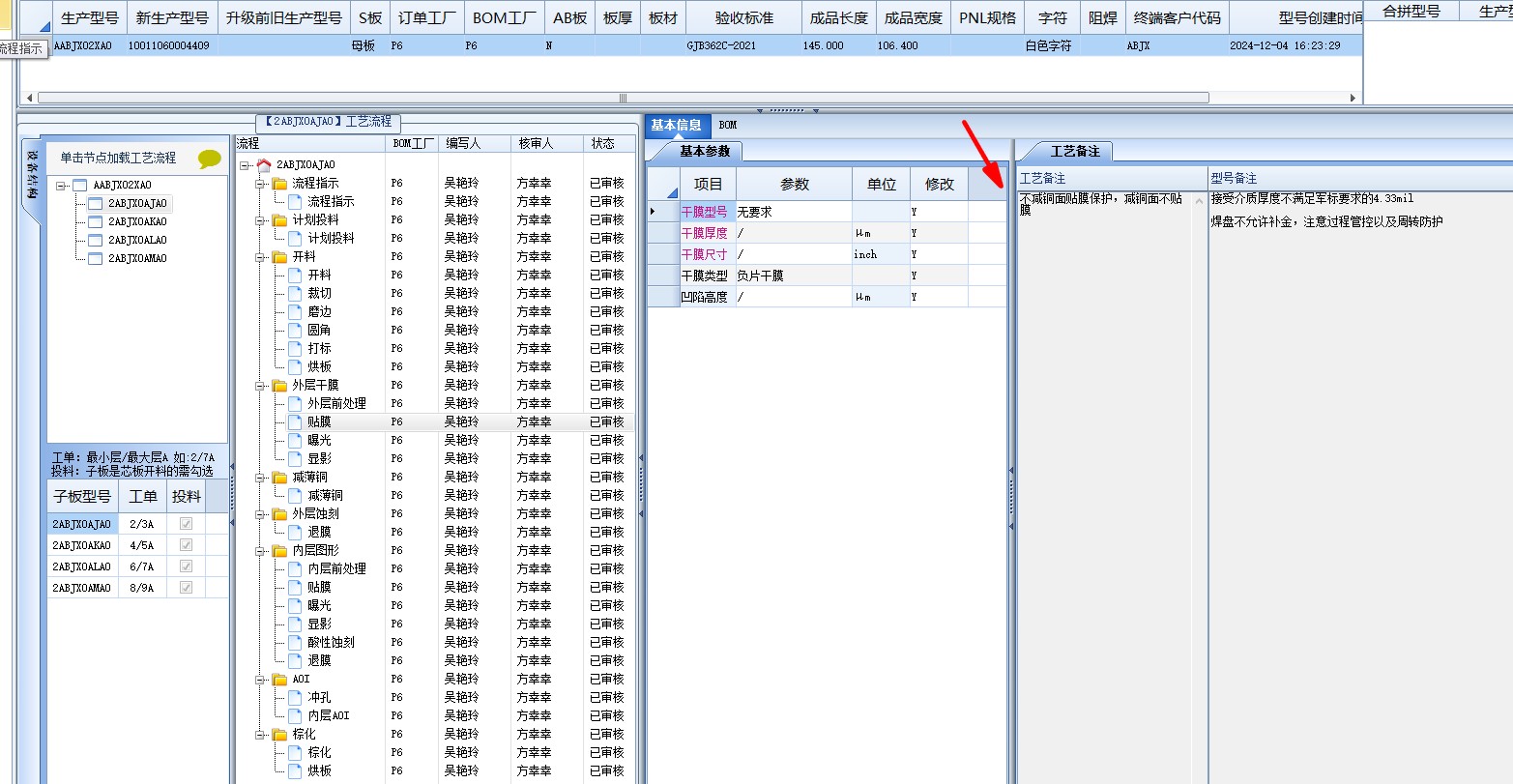Click the document icon beside 内层前处理

point(295,568)
